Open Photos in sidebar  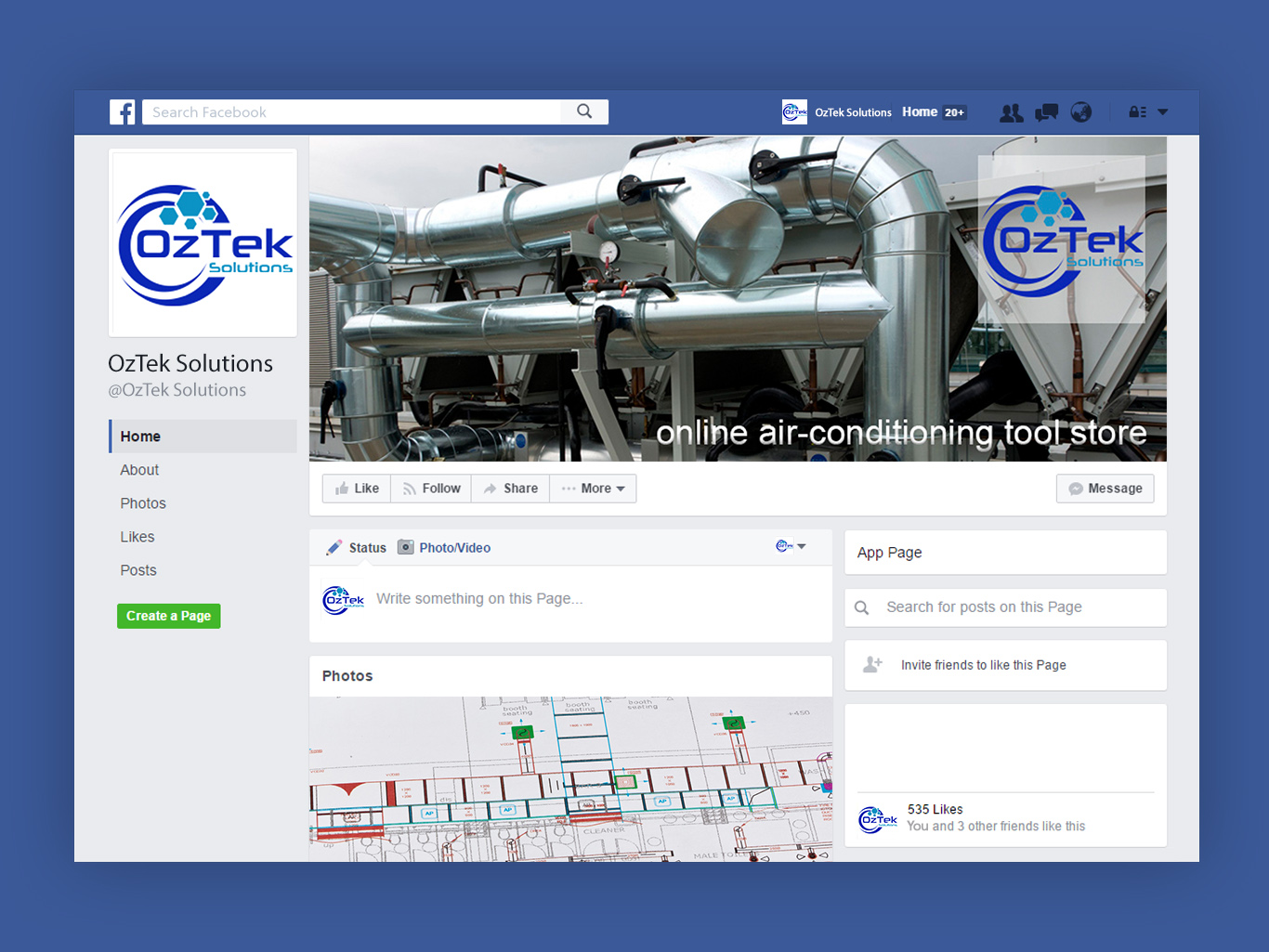[143, 503]
